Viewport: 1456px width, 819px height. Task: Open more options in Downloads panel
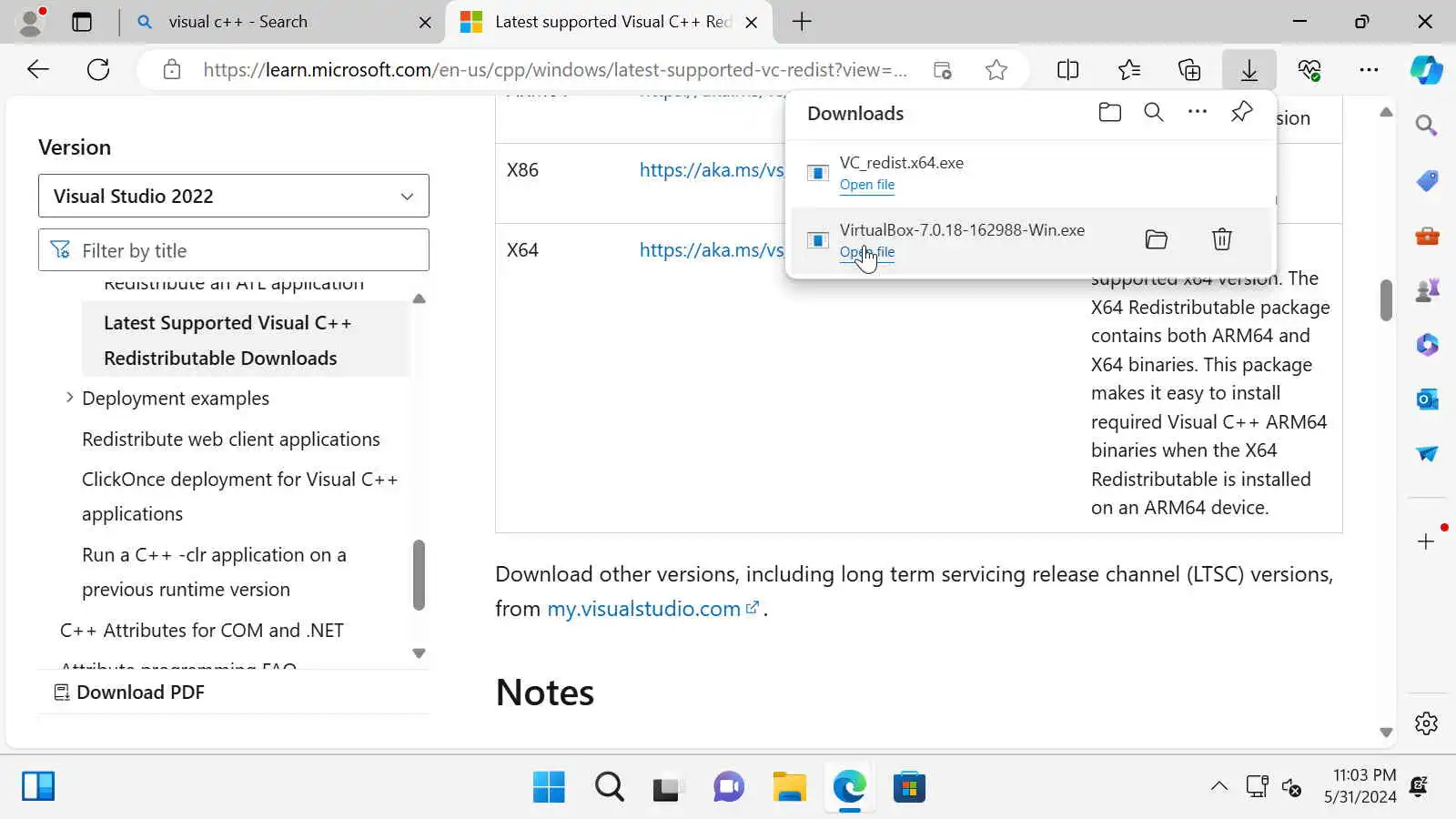click(1198, 112)
